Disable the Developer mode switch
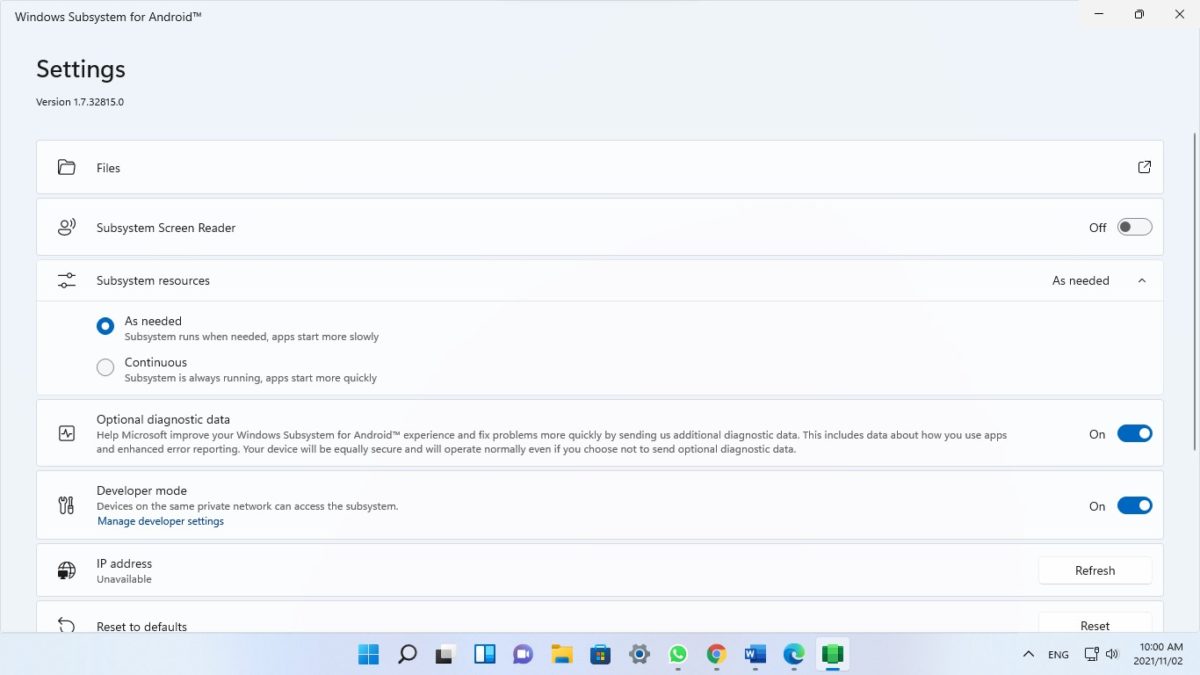1200x675 pixels. pos(1134,505)
